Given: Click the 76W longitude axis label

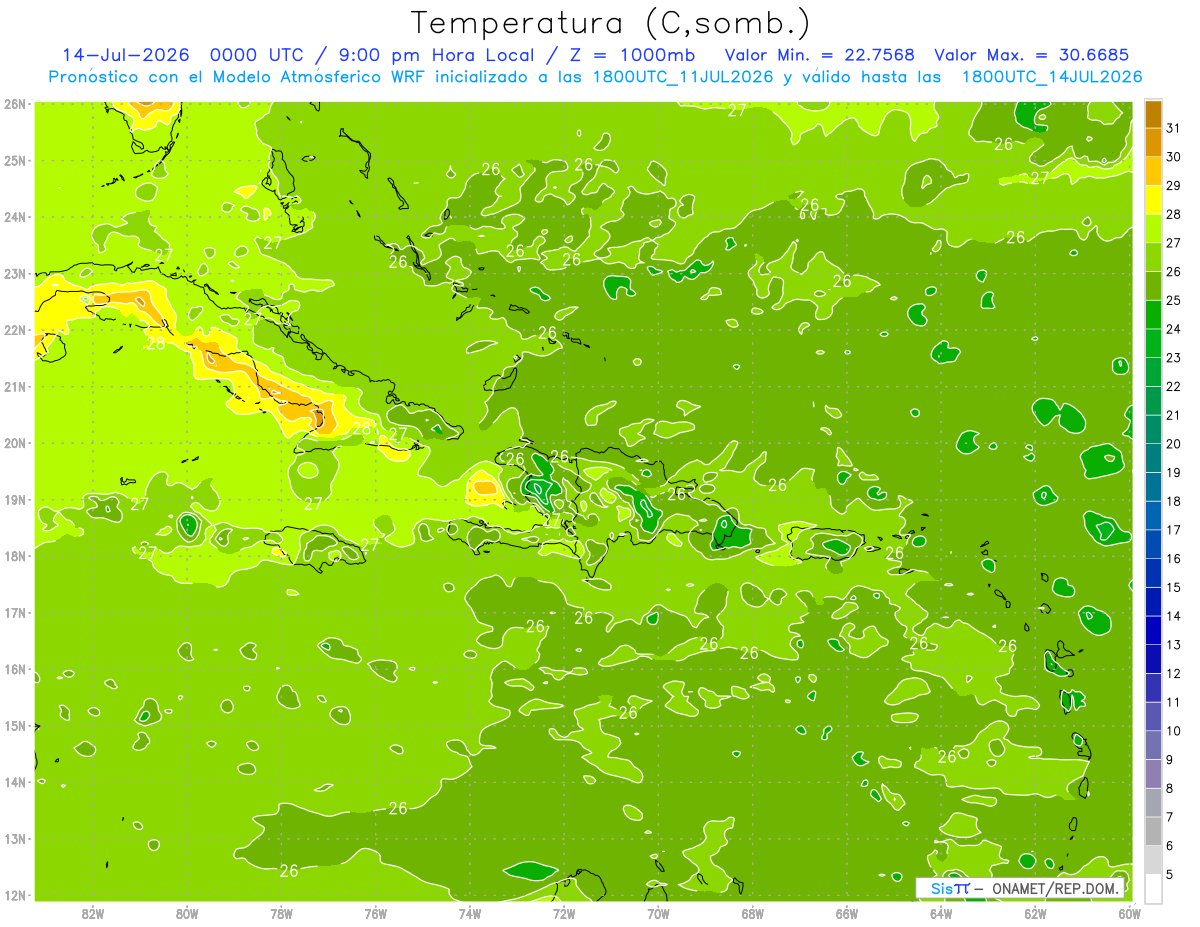Looking at the screenshot, I should [x=376, y=913].
